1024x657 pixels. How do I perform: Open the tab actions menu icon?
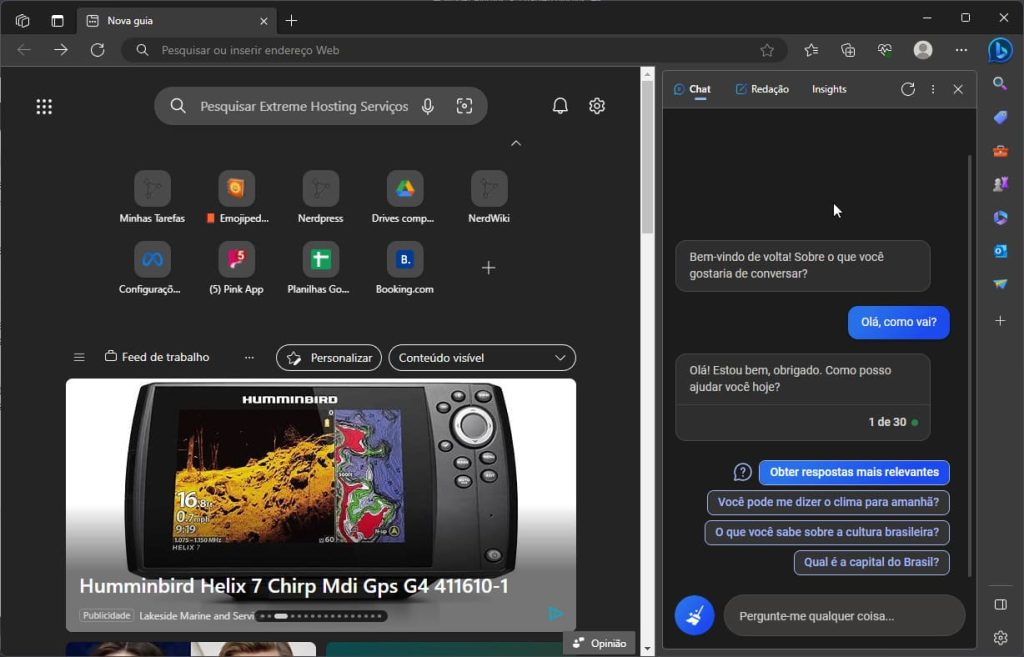[x=57, y=21]
